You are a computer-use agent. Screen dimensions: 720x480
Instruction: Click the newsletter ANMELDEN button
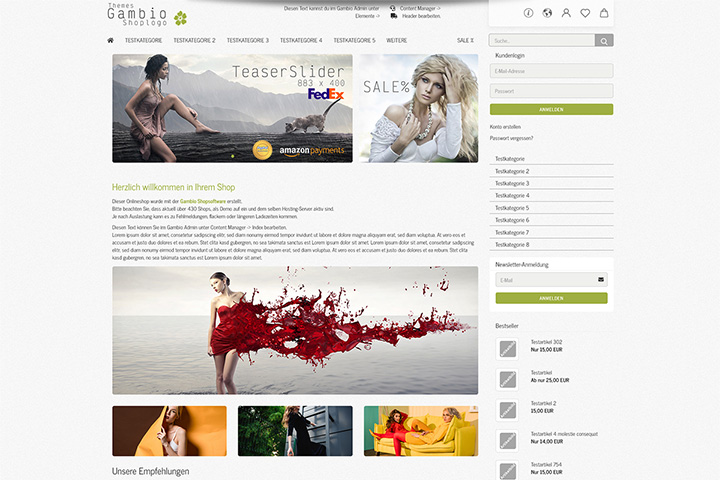[551, 298]
